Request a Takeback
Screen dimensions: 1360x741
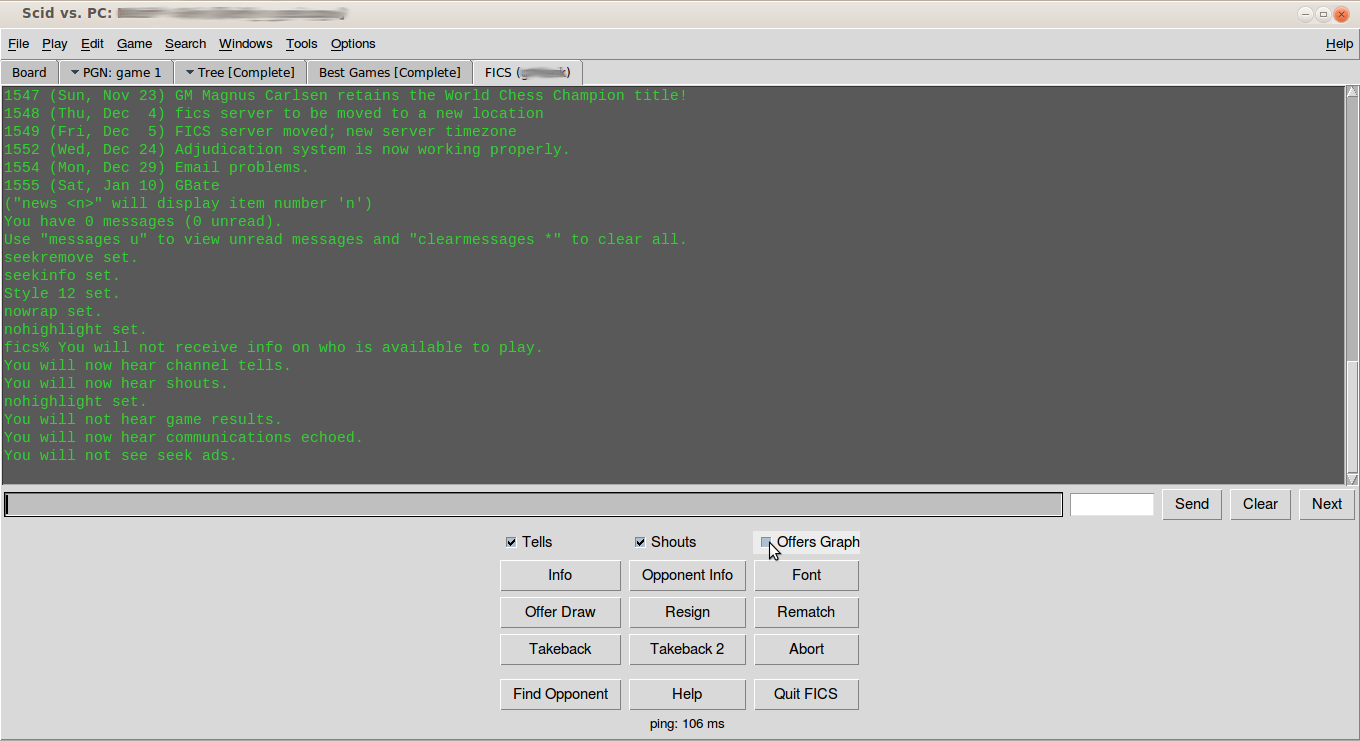[x=560, y=649]
